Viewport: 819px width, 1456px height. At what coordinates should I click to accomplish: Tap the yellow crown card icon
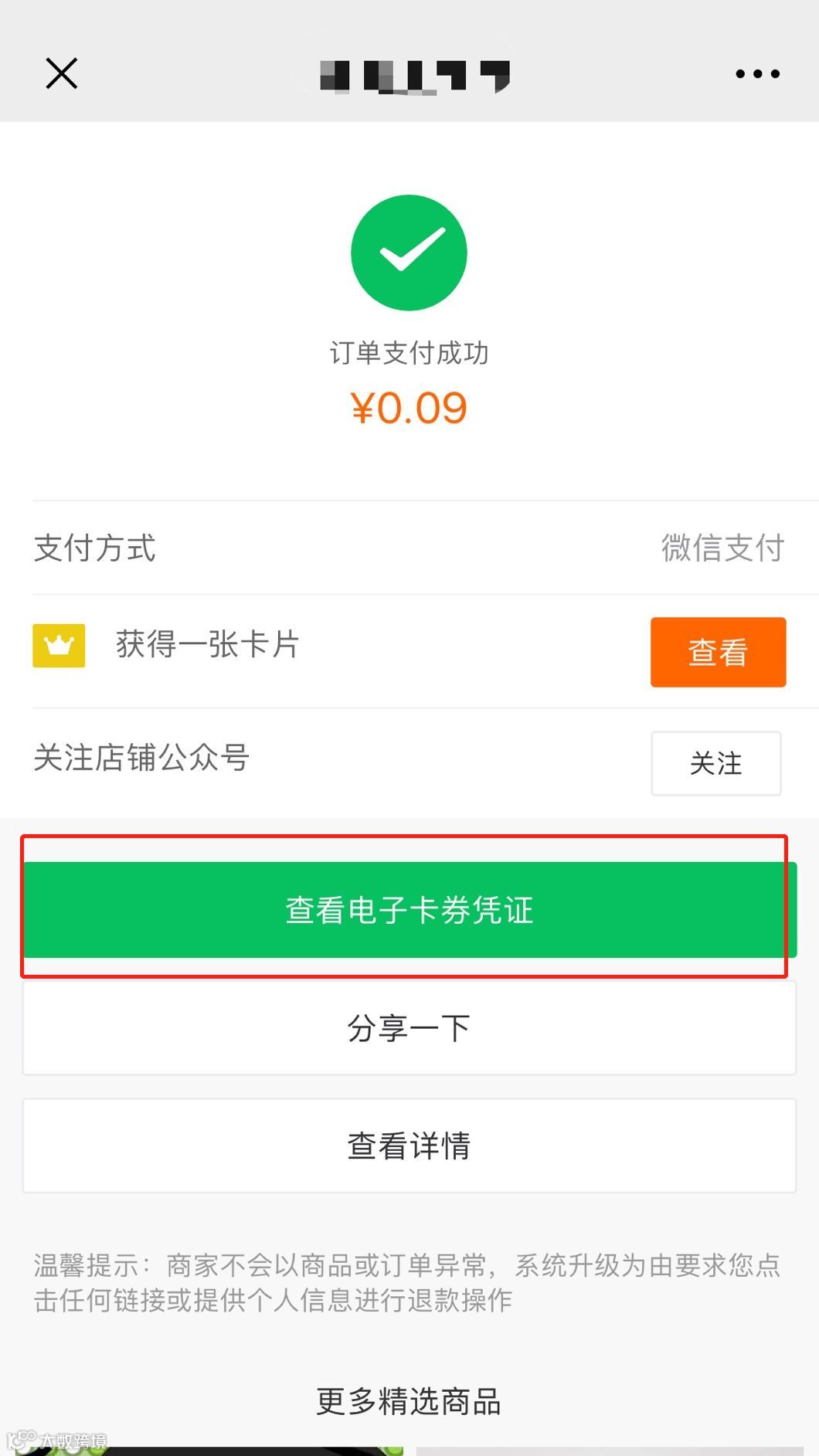pyautogui.click(x=59, y=645)
